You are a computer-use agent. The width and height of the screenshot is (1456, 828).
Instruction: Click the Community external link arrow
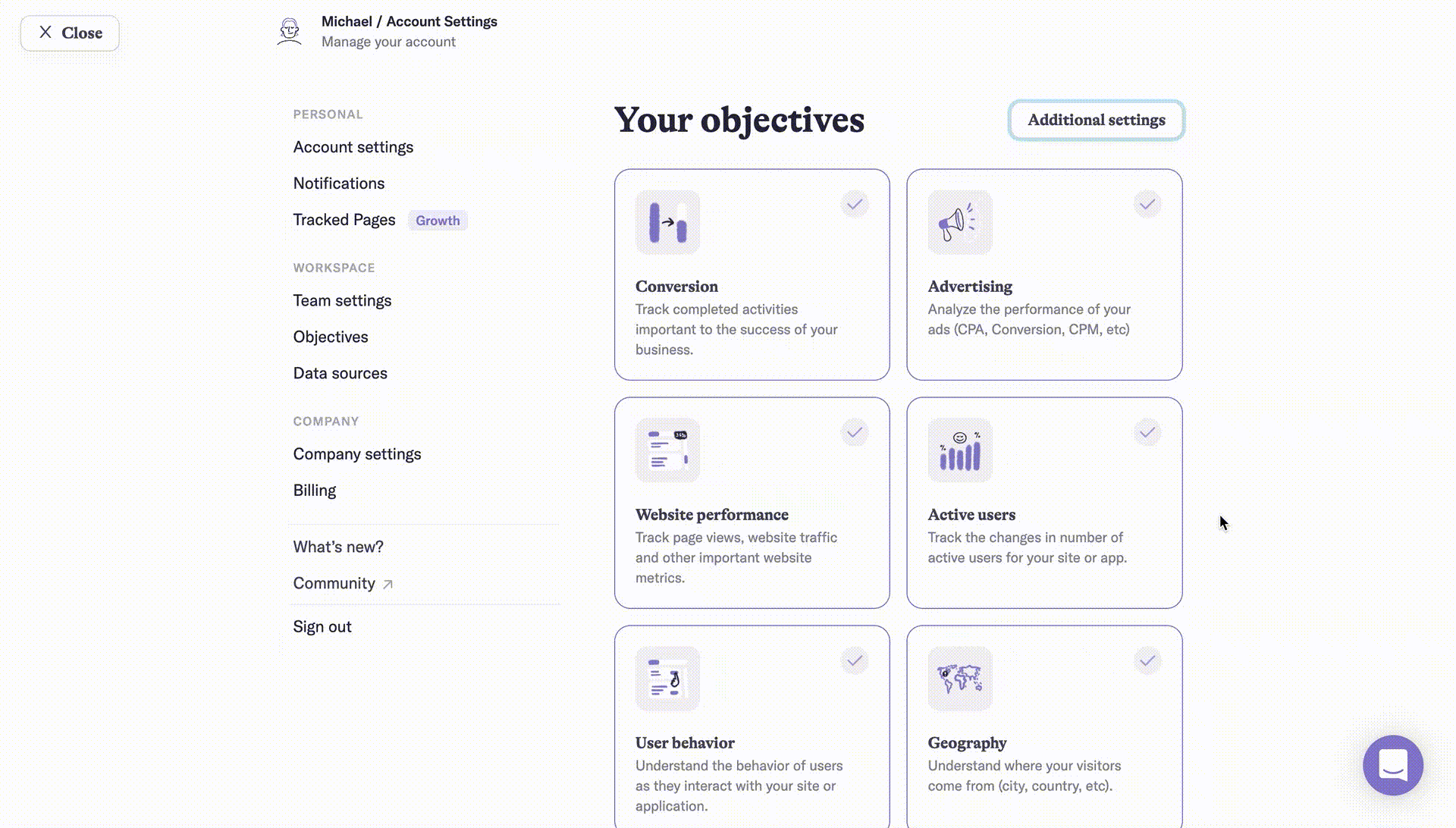point(388,584)
